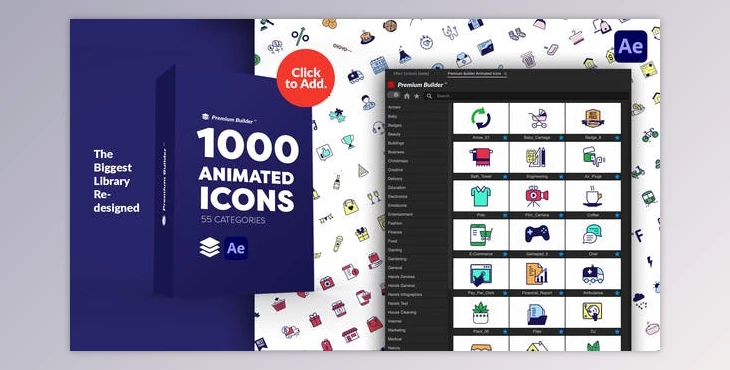Show favorites with the toolbar star icon

(417, 96)
